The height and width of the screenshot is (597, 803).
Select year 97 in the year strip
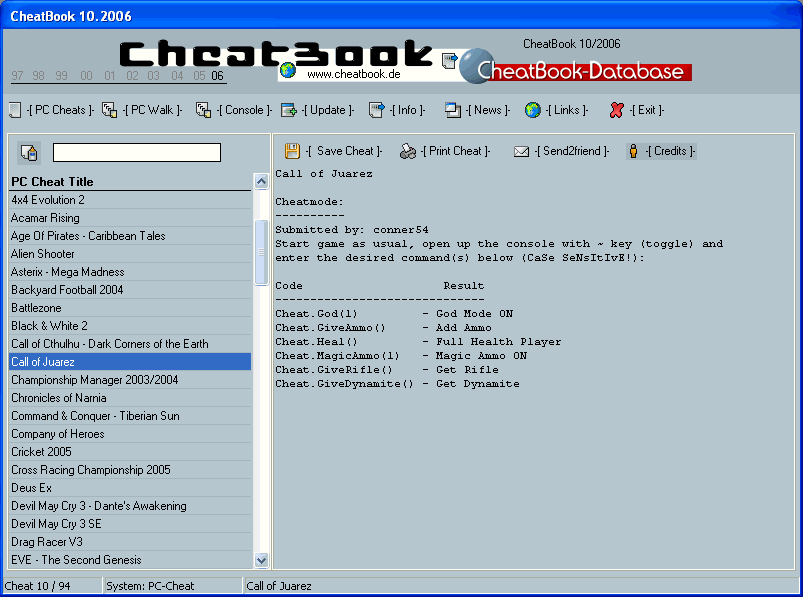coord(17,76)
